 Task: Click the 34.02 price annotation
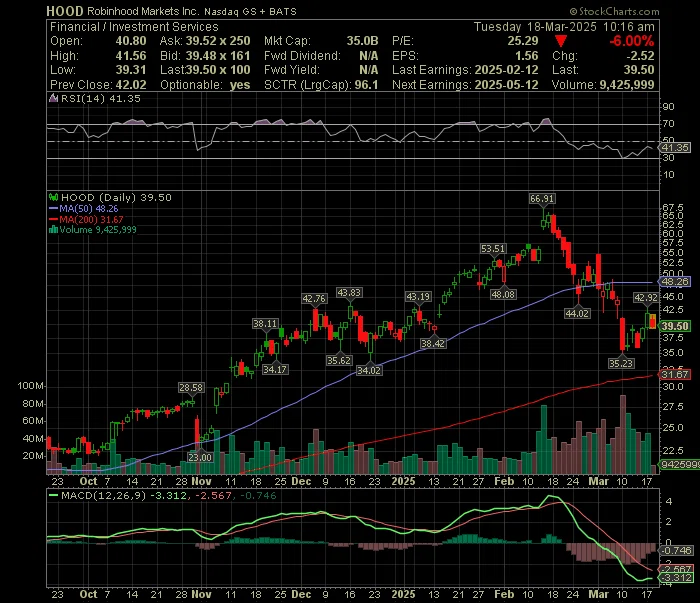(369, 370)
